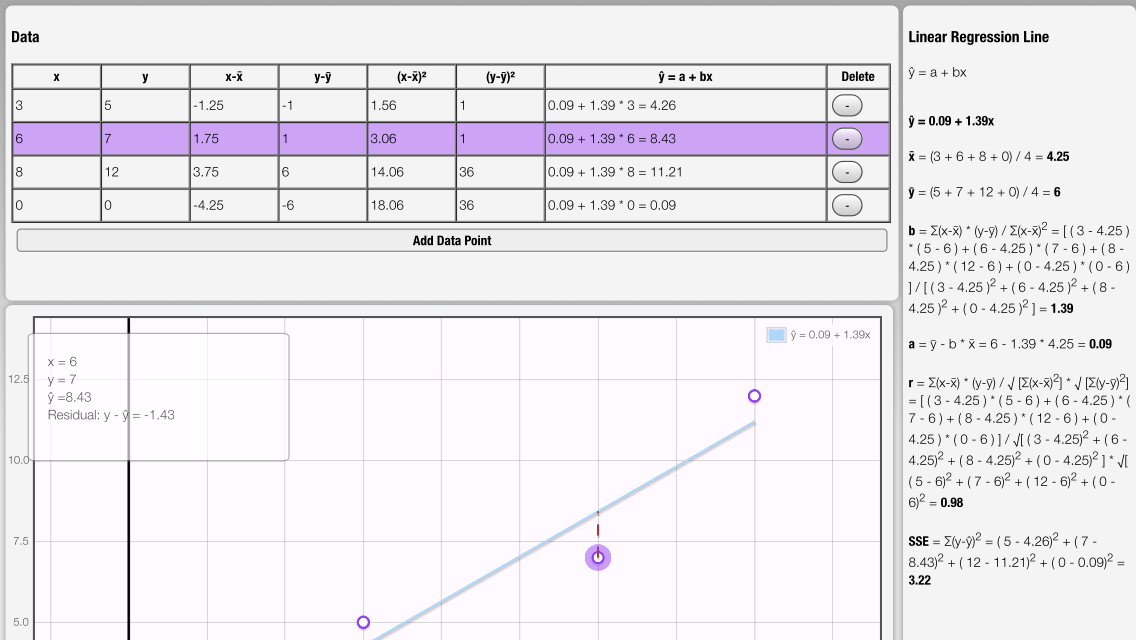Click the 'x-x̄' column header
The width and height of the screenshot is (1136, 640).
click(234, 77)
